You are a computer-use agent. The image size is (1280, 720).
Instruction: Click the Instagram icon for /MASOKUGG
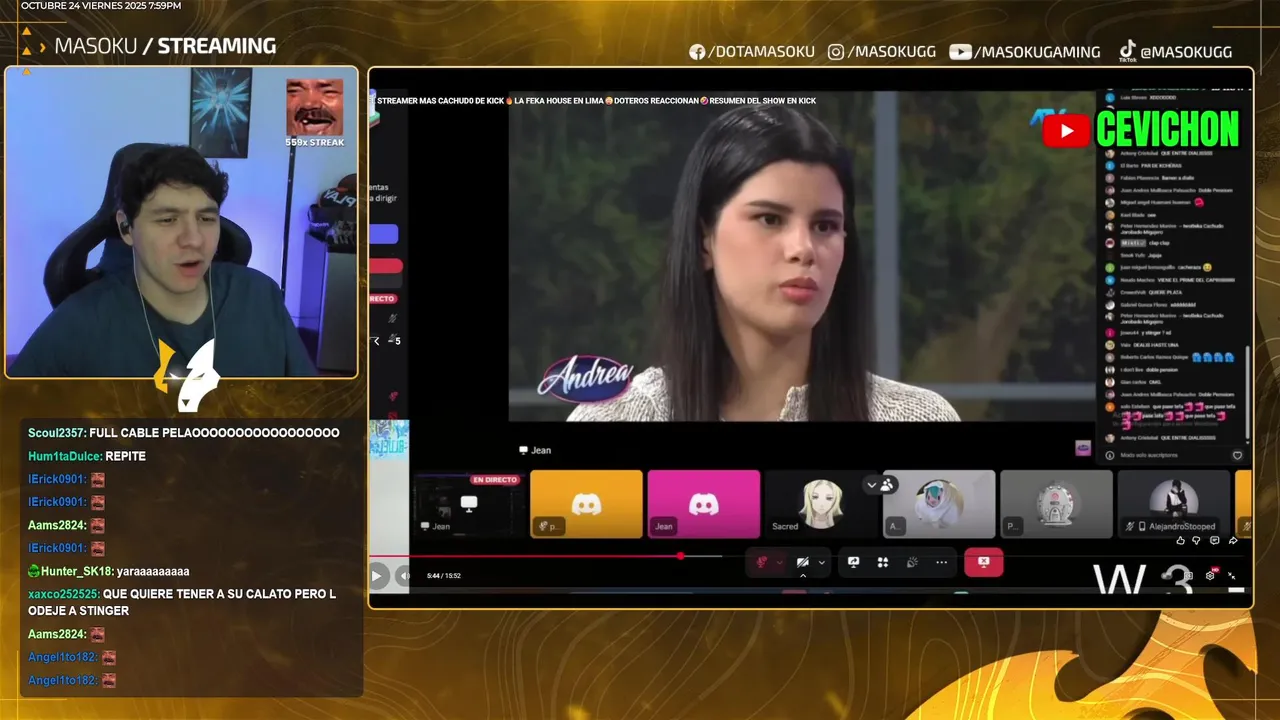click(836, 52)
